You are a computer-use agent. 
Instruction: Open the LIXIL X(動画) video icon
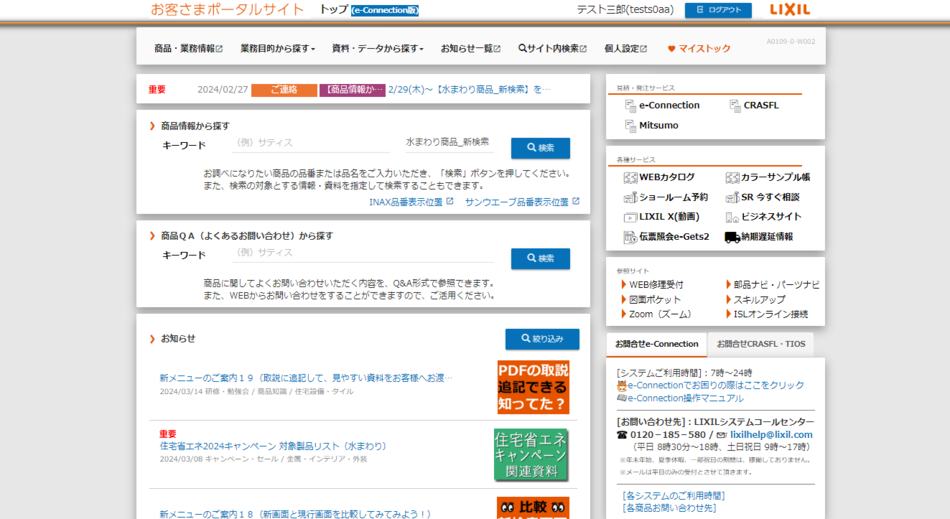coord(630,217)
